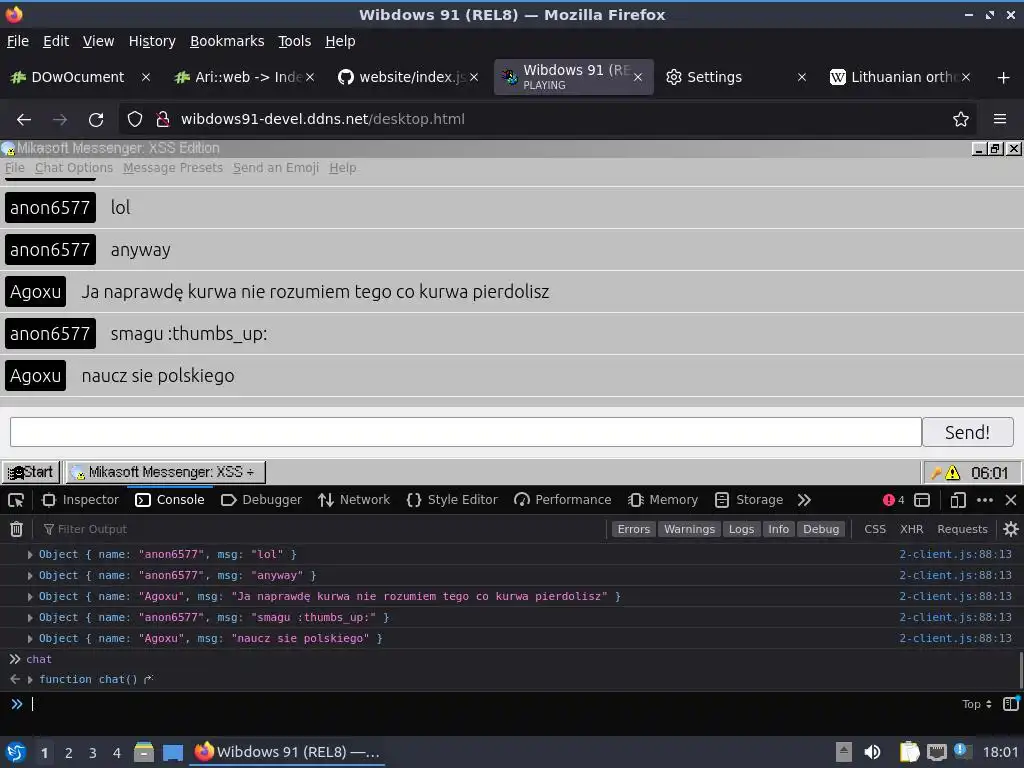Click the Wibdows Start button
Screen dimensions: 1024x768
tap(31, 472)
